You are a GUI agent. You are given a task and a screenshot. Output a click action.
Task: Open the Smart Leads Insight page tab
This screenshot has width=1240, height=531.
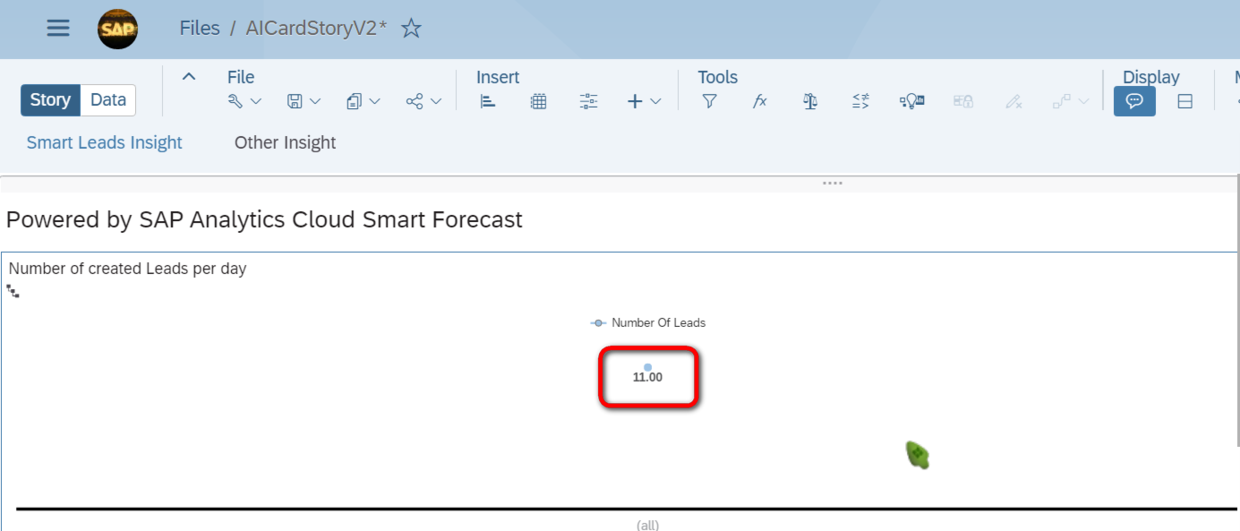(104, 142)
